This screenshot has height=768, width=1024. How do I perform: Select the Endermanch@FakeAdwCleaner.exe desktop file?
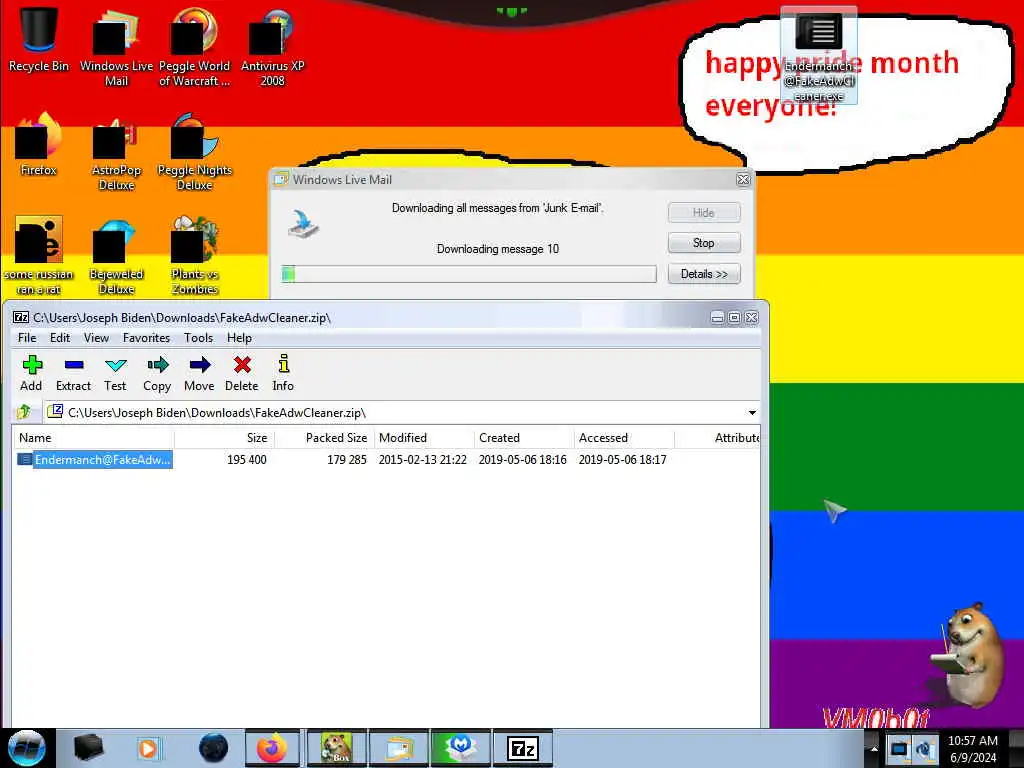(819, 56)
